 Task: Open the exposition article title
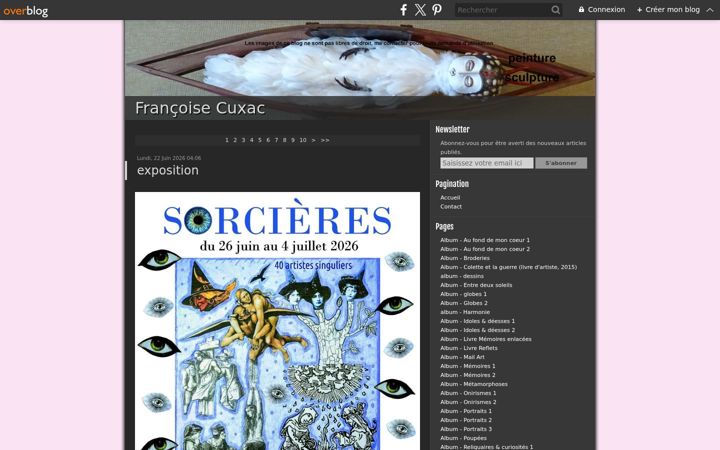pos(168,170)
